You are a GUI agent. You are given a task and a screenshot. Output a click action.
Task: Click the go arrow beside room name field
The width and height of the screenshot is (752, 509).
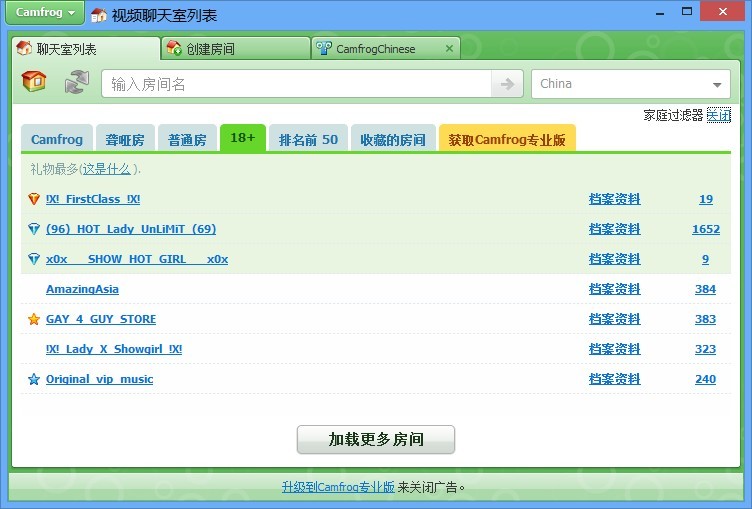click(x=507, y=84)
